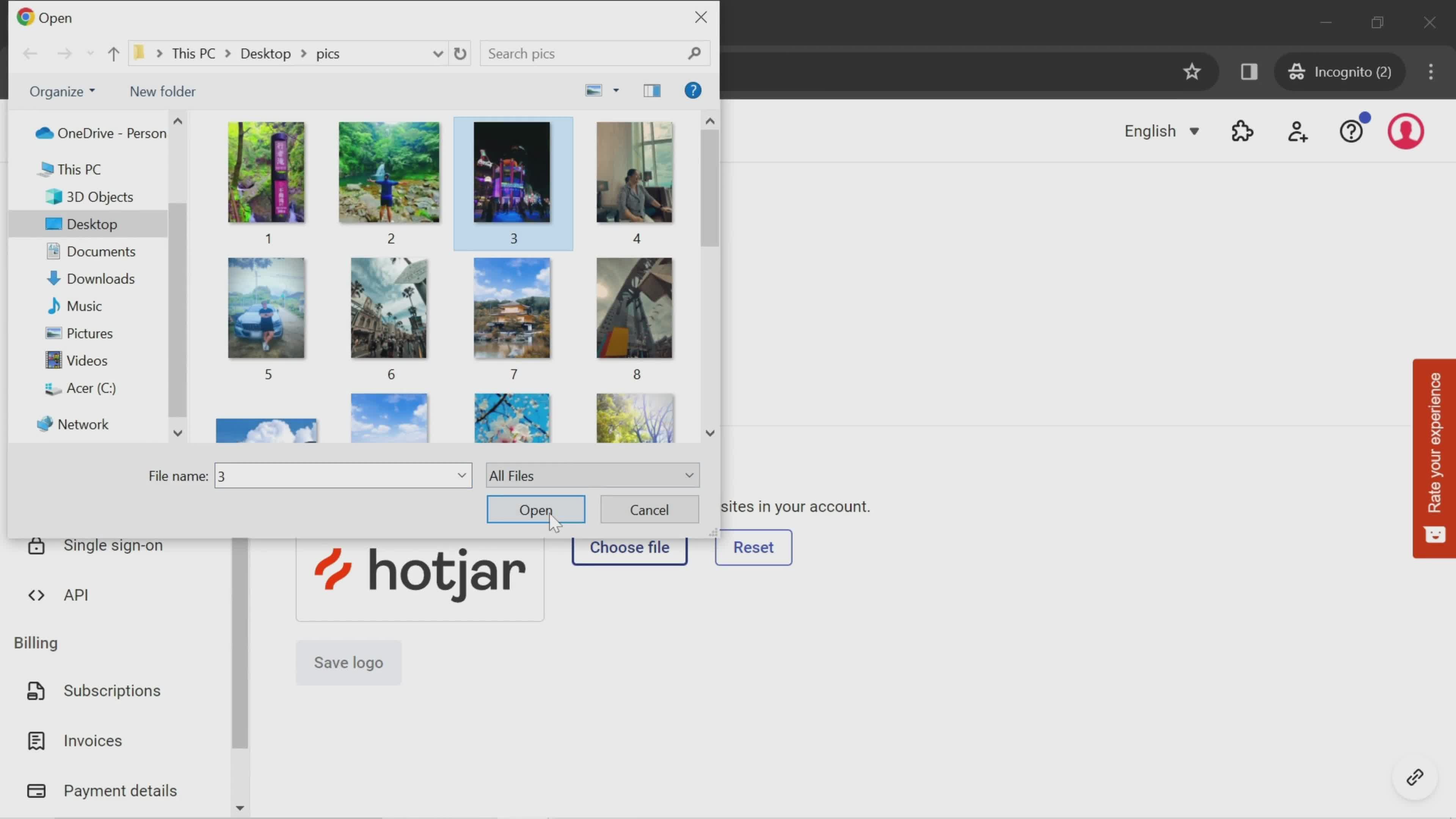Click the search magnifier icon

pyautogui.click(x=695, y=54)
